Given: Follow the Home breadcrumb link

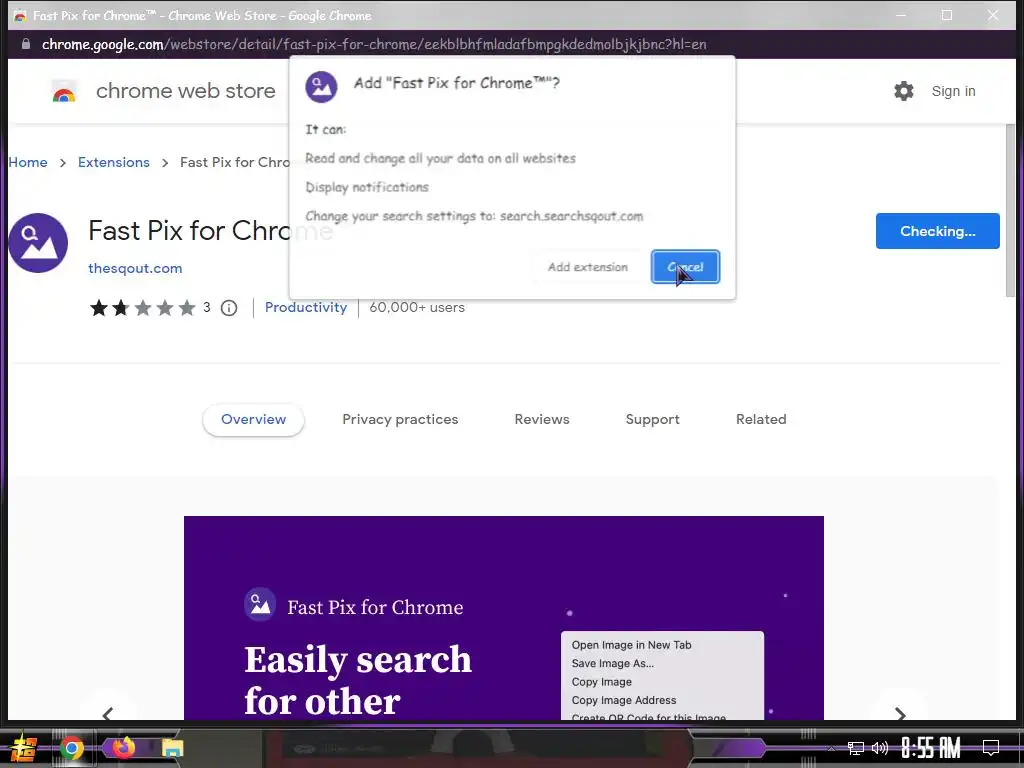Looking at the screenshot, I should click(x=28, y=162).
